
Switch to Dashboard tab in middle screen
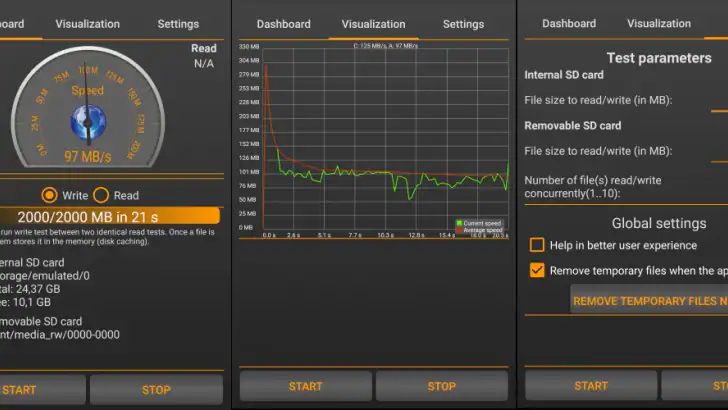pyautogui.click(x=283, y=24)
